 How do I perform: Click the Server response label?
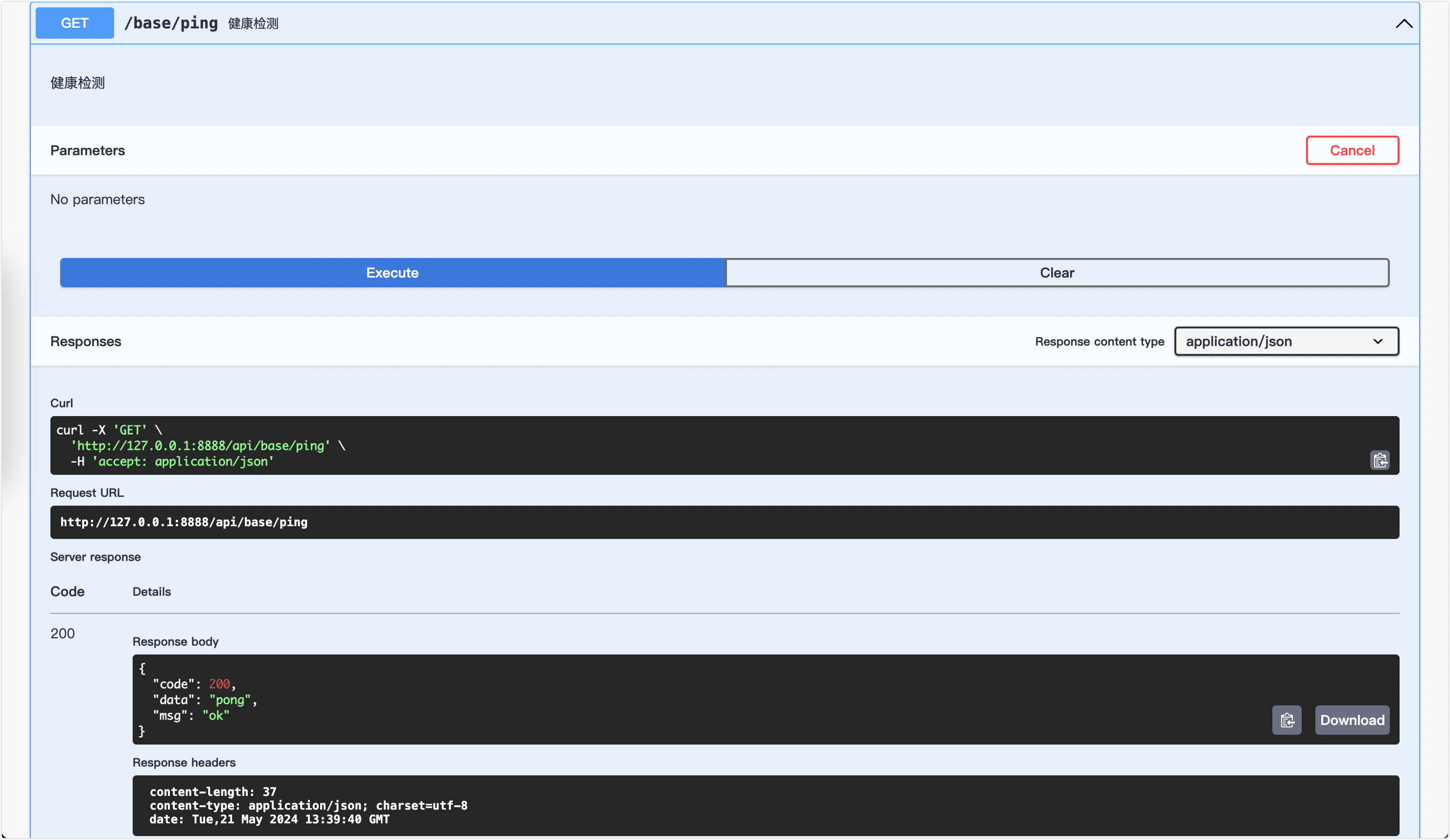(95, 557)
